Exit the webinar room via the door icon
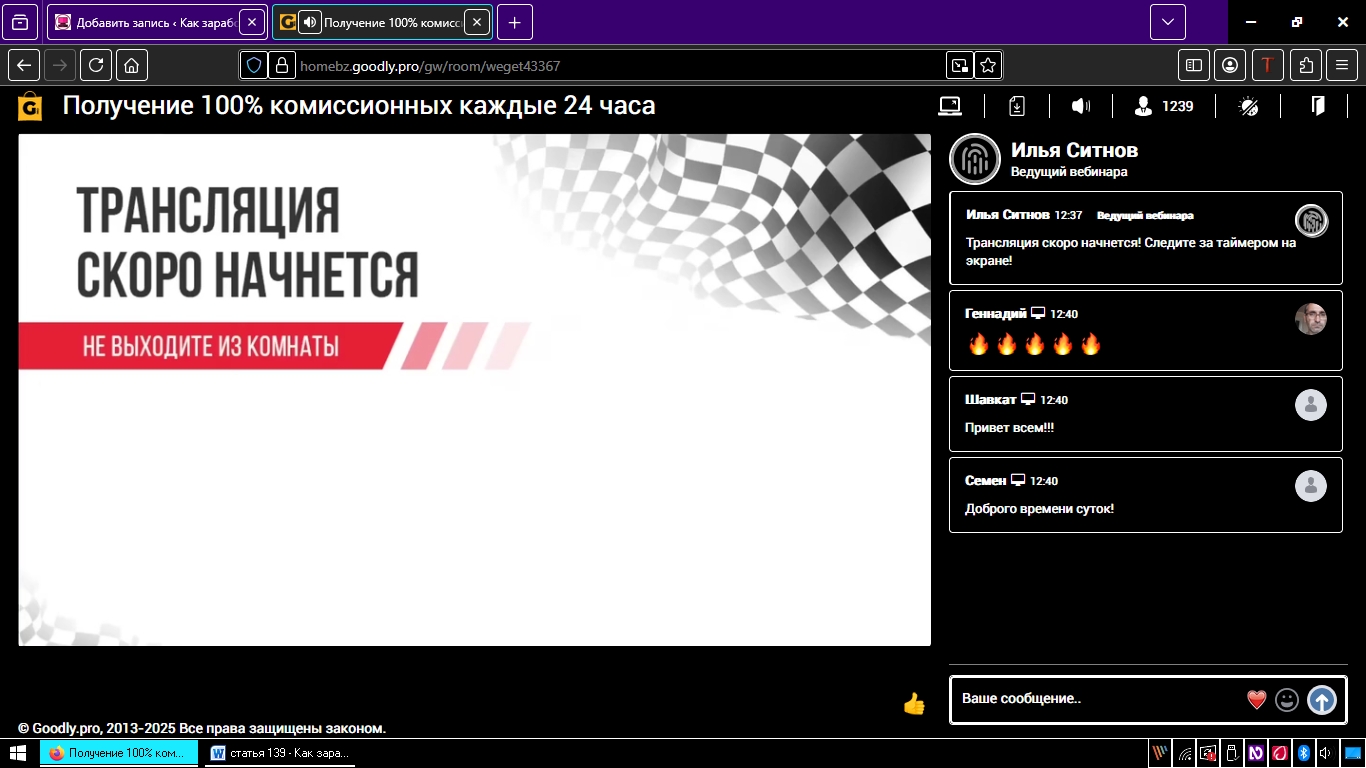The image size is (1366, 768). coord(1318,106)
